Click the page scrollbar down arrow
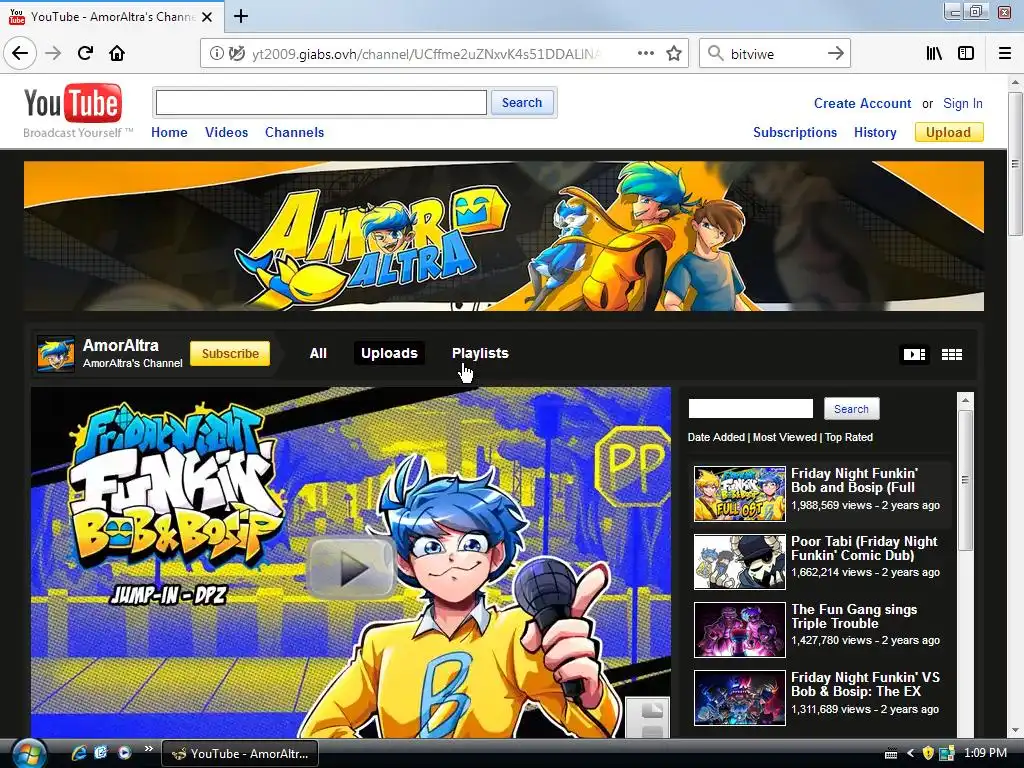Screen dimensions: 1024x768 coord(1014,731)
